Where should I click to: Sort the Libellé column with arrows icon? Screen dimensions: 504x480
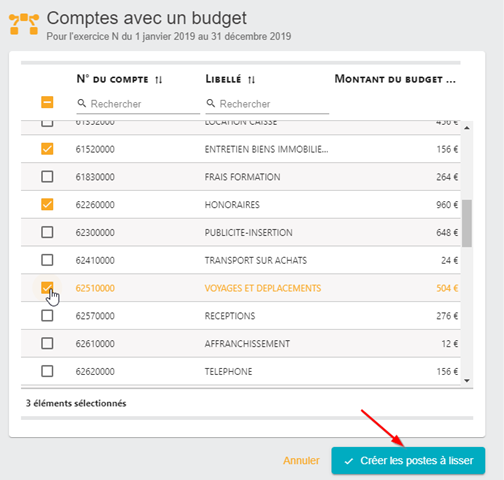[x=252, y=80]
